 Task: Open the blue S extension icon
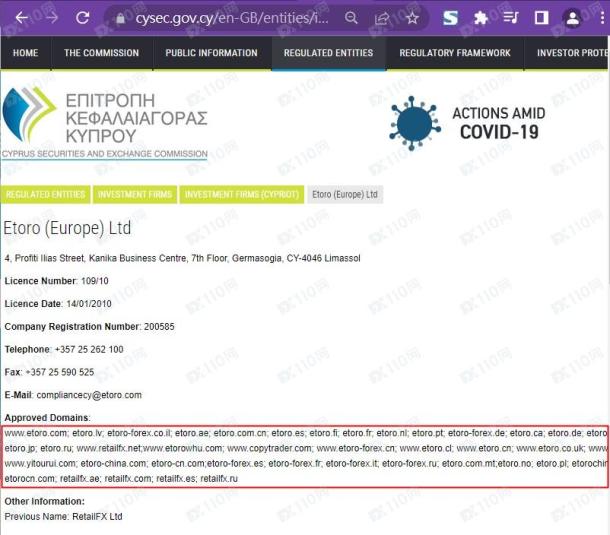click(x=450, y=18)
